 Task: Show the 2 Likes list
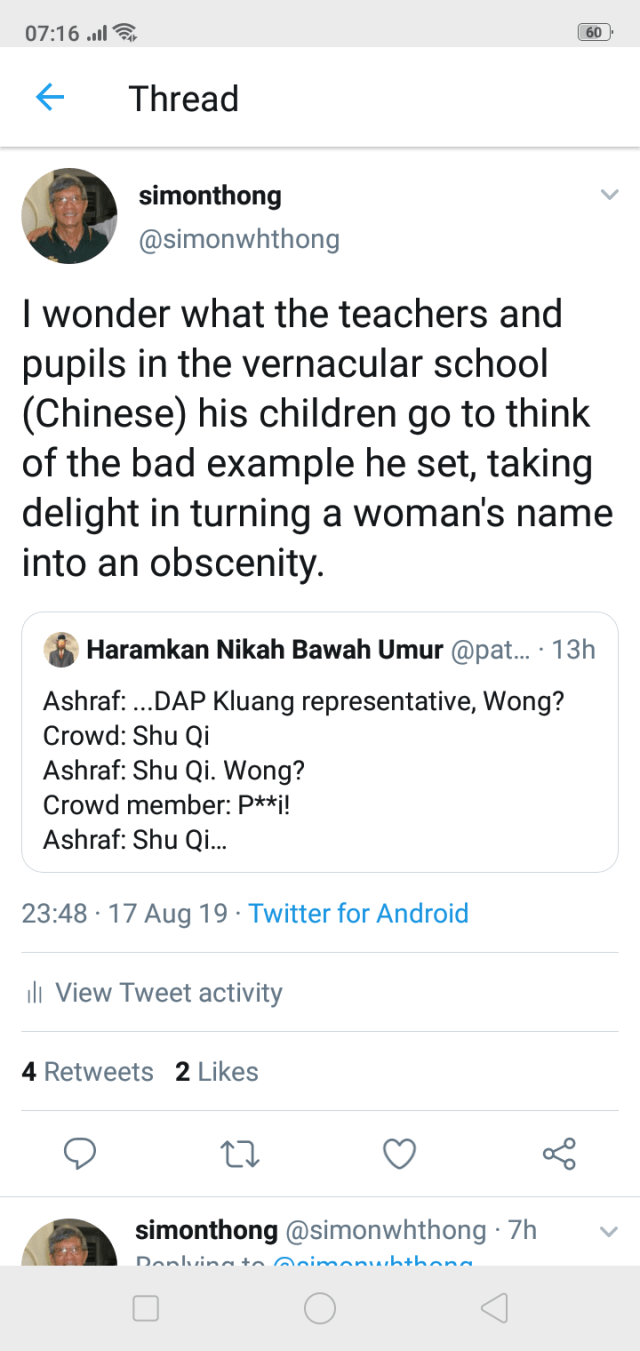point(216,1072)
